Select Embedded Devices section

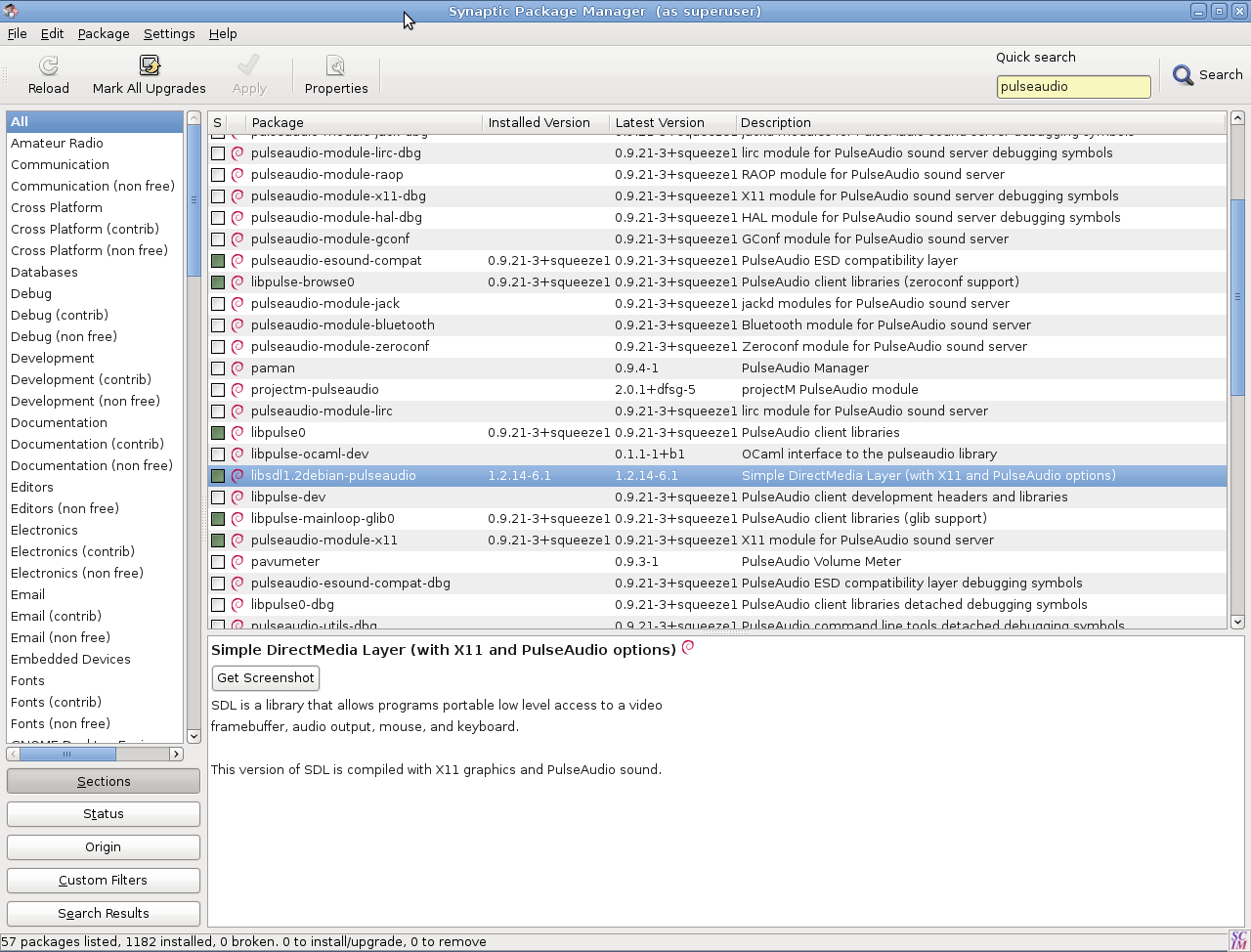[x=70, y=660]
